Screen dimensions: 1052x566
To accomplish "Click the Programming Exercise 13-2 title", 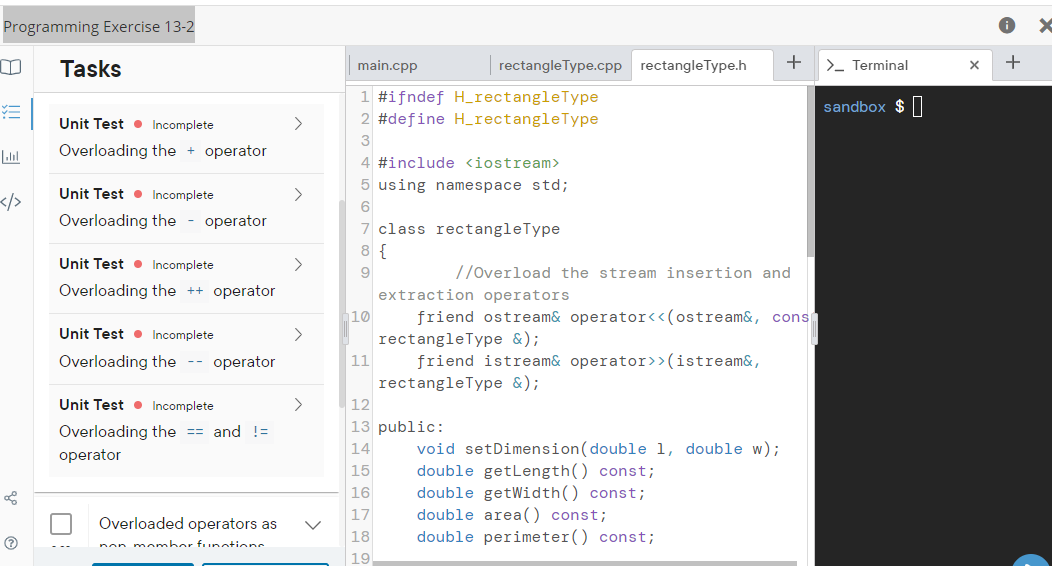I will point(99,27).
